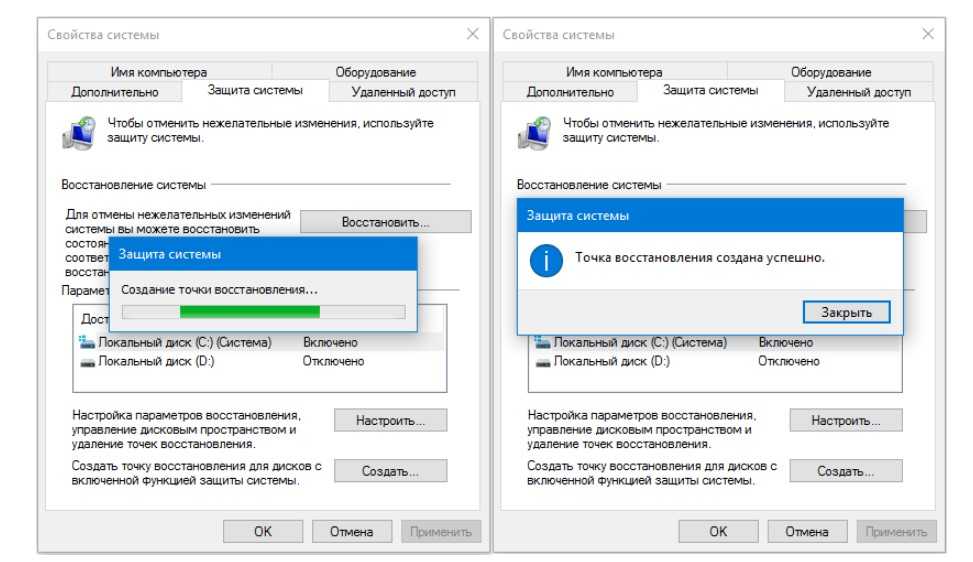Select the Отключено status of disk D: in right dialog

[x=789, y=361]
